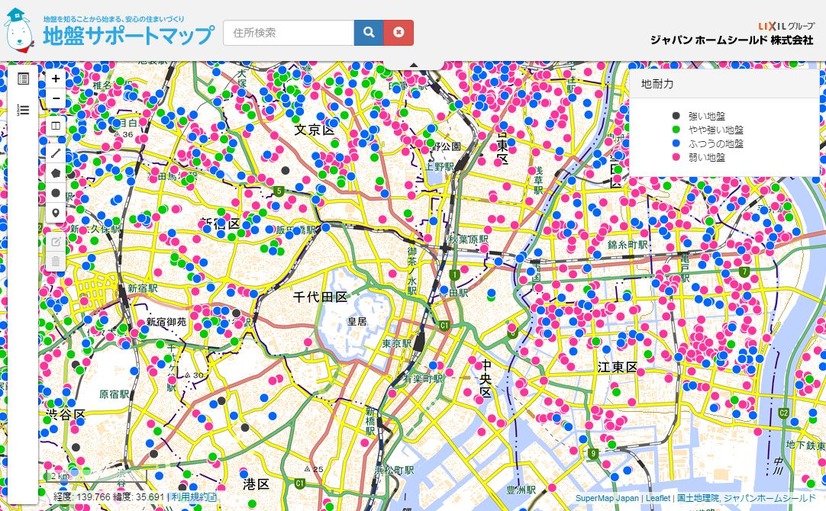Select the place marker pin tool
The width and height of the screenshot is (826, 511).
click(x=55, y=214)
